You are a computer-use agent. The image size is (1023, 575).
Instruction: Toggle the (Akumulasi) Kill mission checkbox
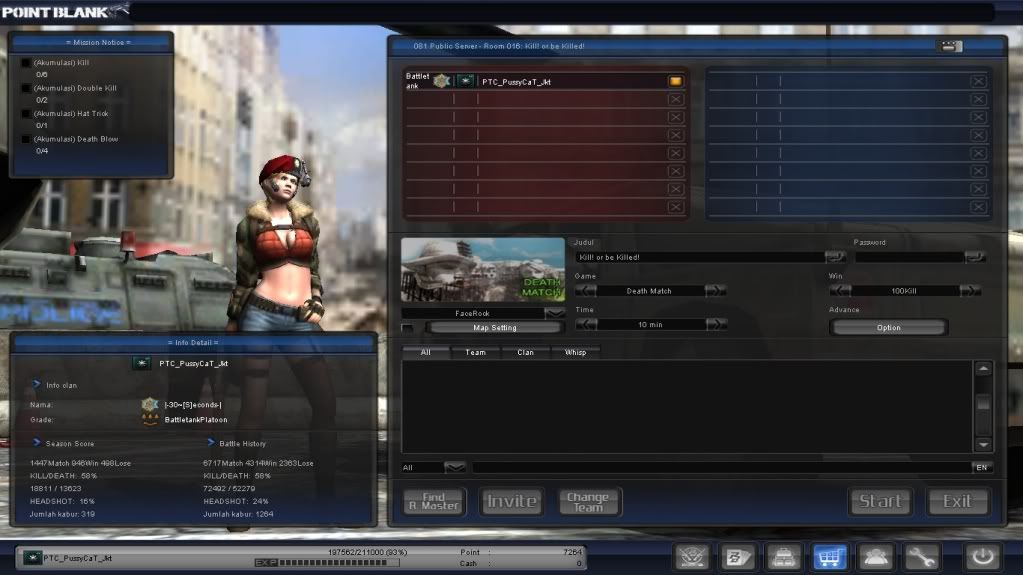tap(26, 63)
